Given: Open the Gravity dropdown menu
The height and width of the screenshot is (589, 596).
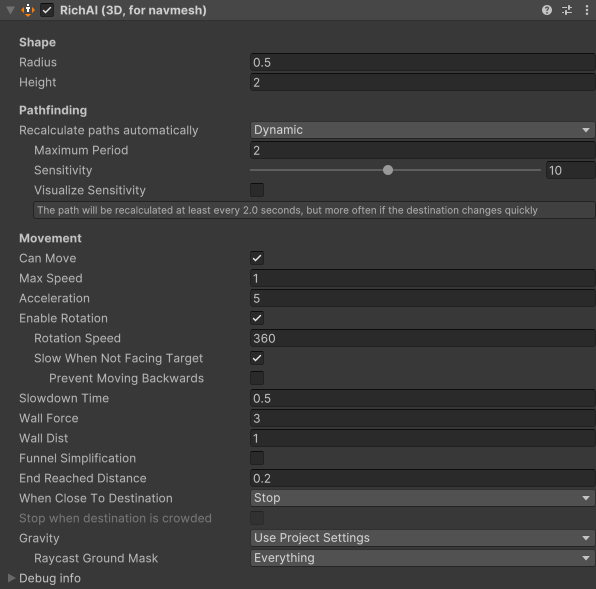Looking at the screenshot, I should tap(422, 538).
